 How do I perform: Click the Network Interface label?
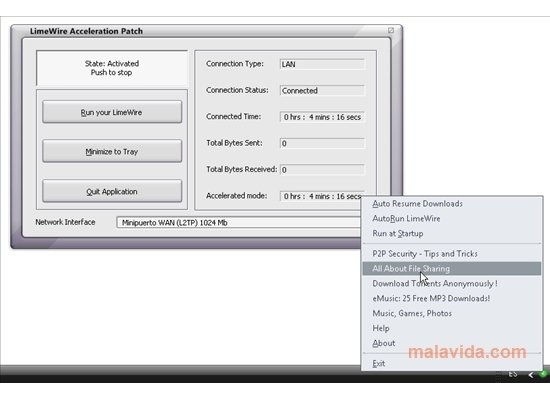[x=65, y=222]
